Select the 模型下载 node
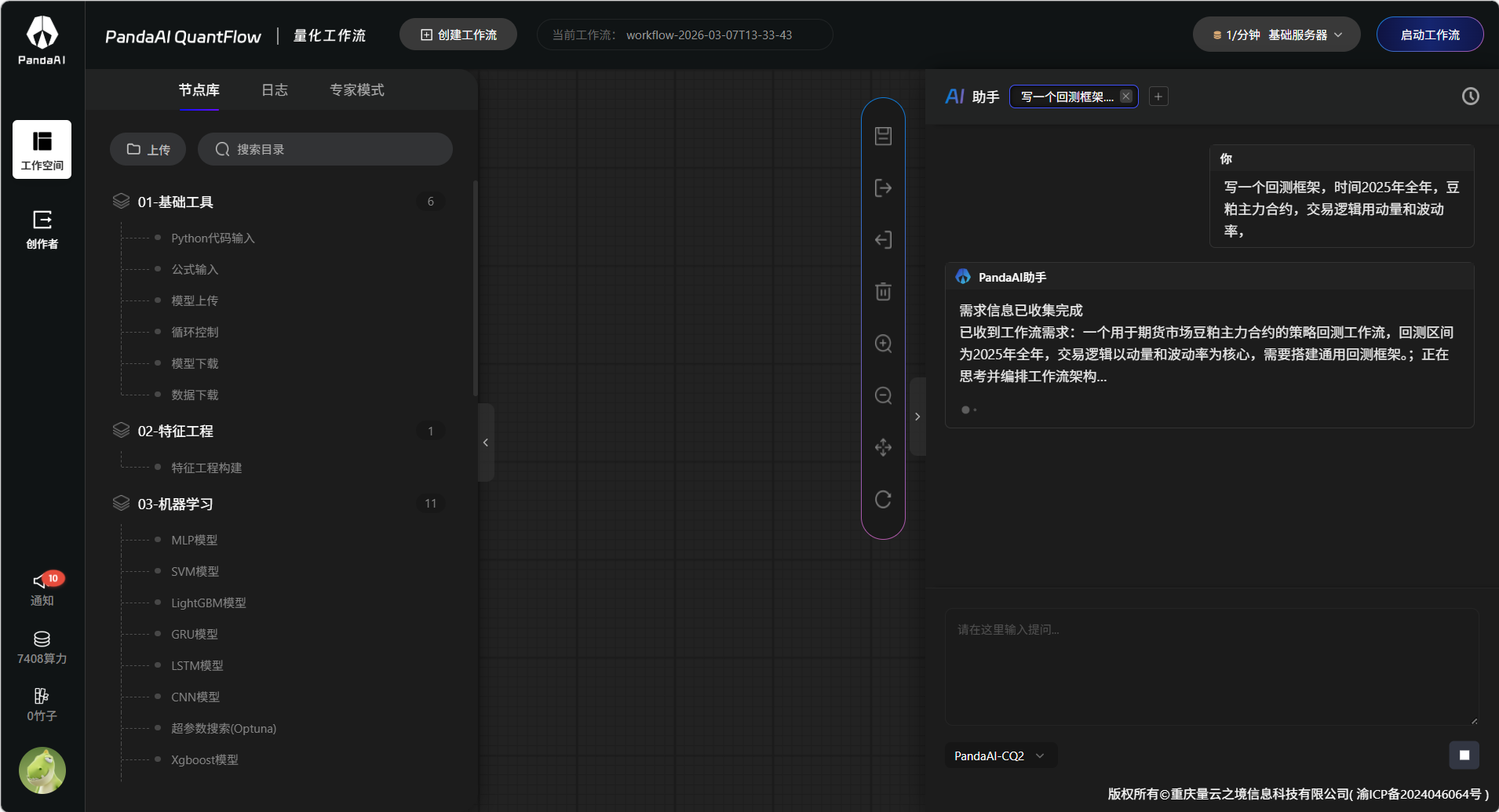The width and height of the screenshot is (1499, 812). click(195, 363)
